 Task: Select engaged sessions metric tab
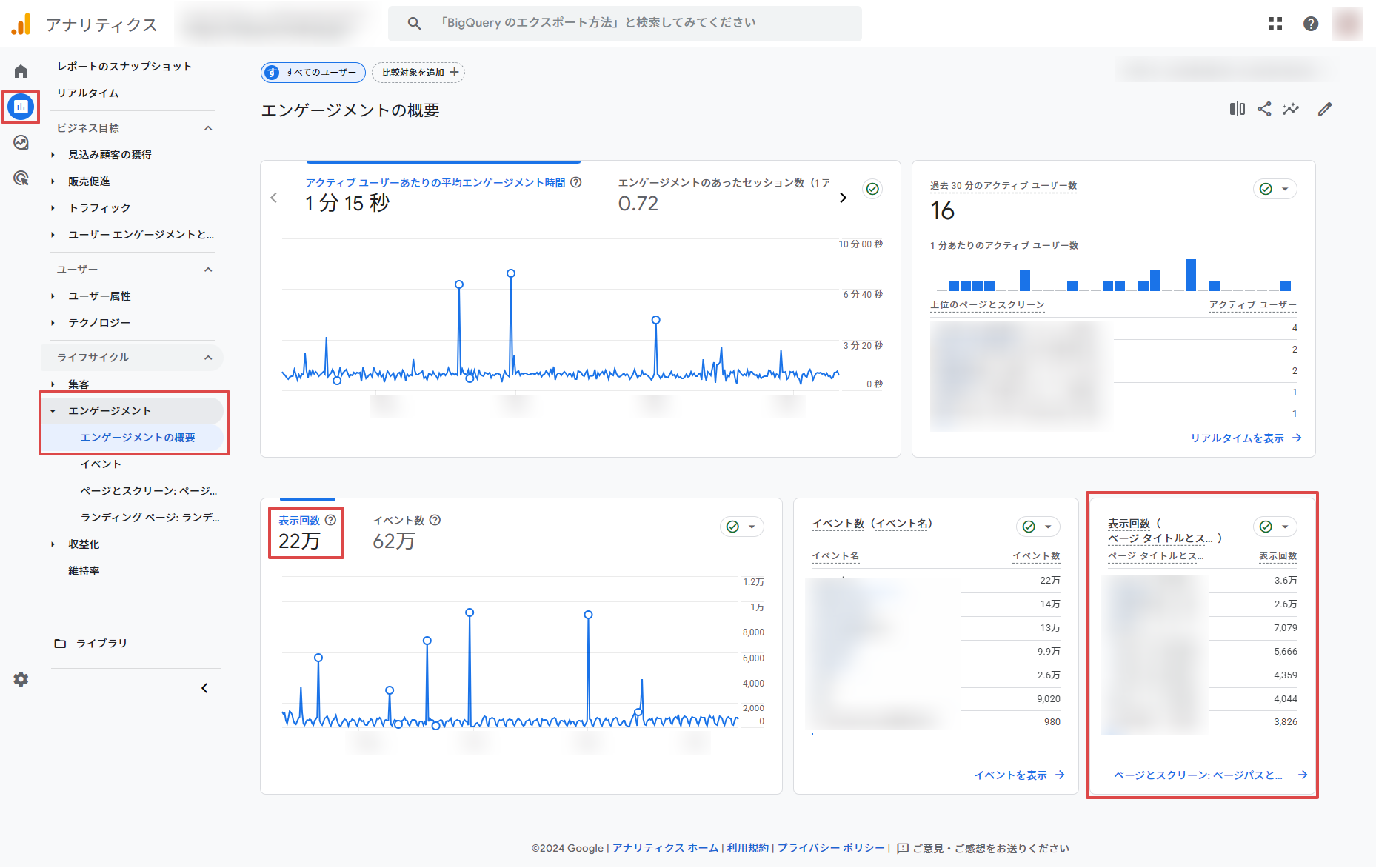point(724,194)
